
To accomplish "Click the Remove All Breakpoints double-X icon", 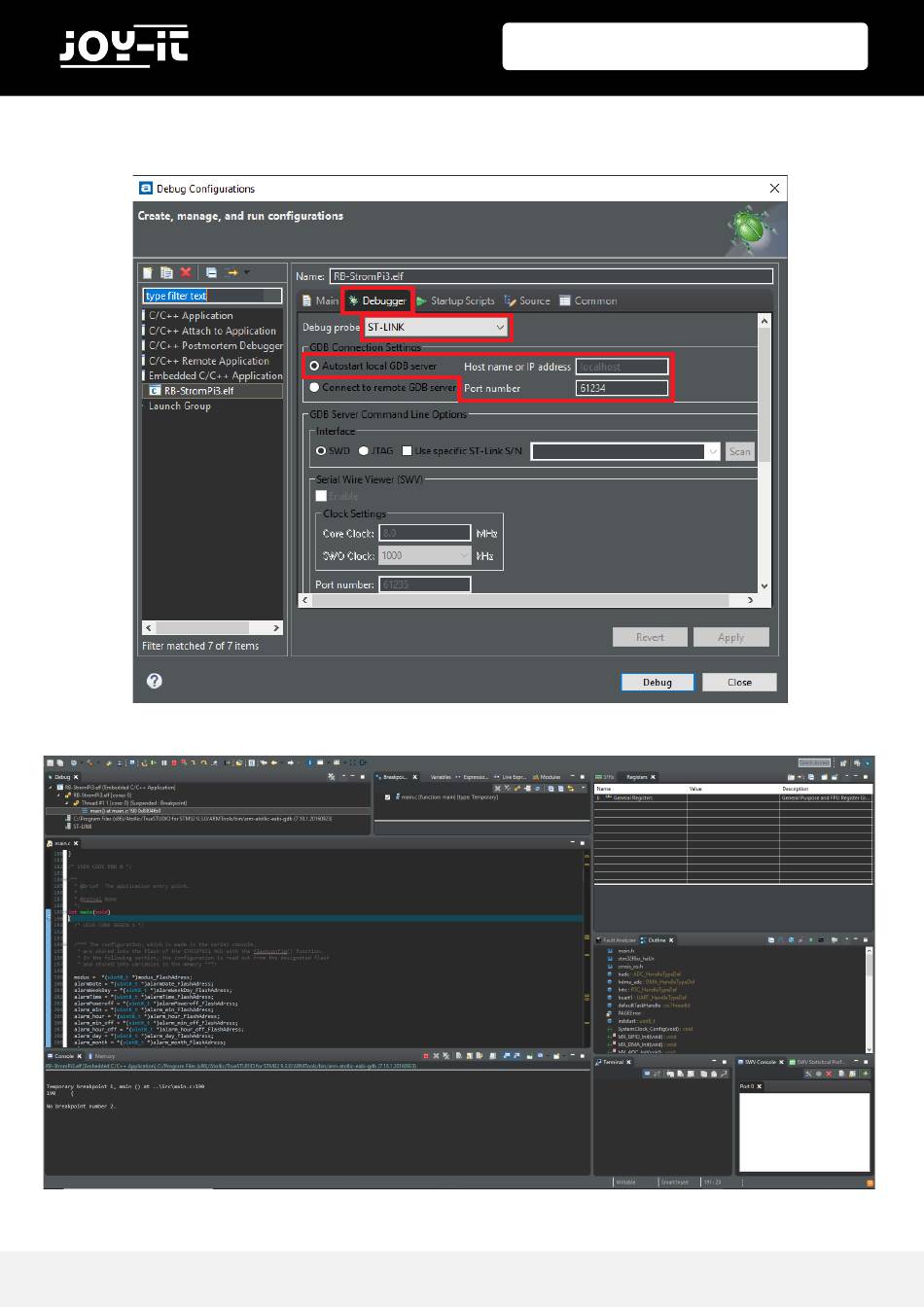I will pyautogui.click(x=508, y=788).
